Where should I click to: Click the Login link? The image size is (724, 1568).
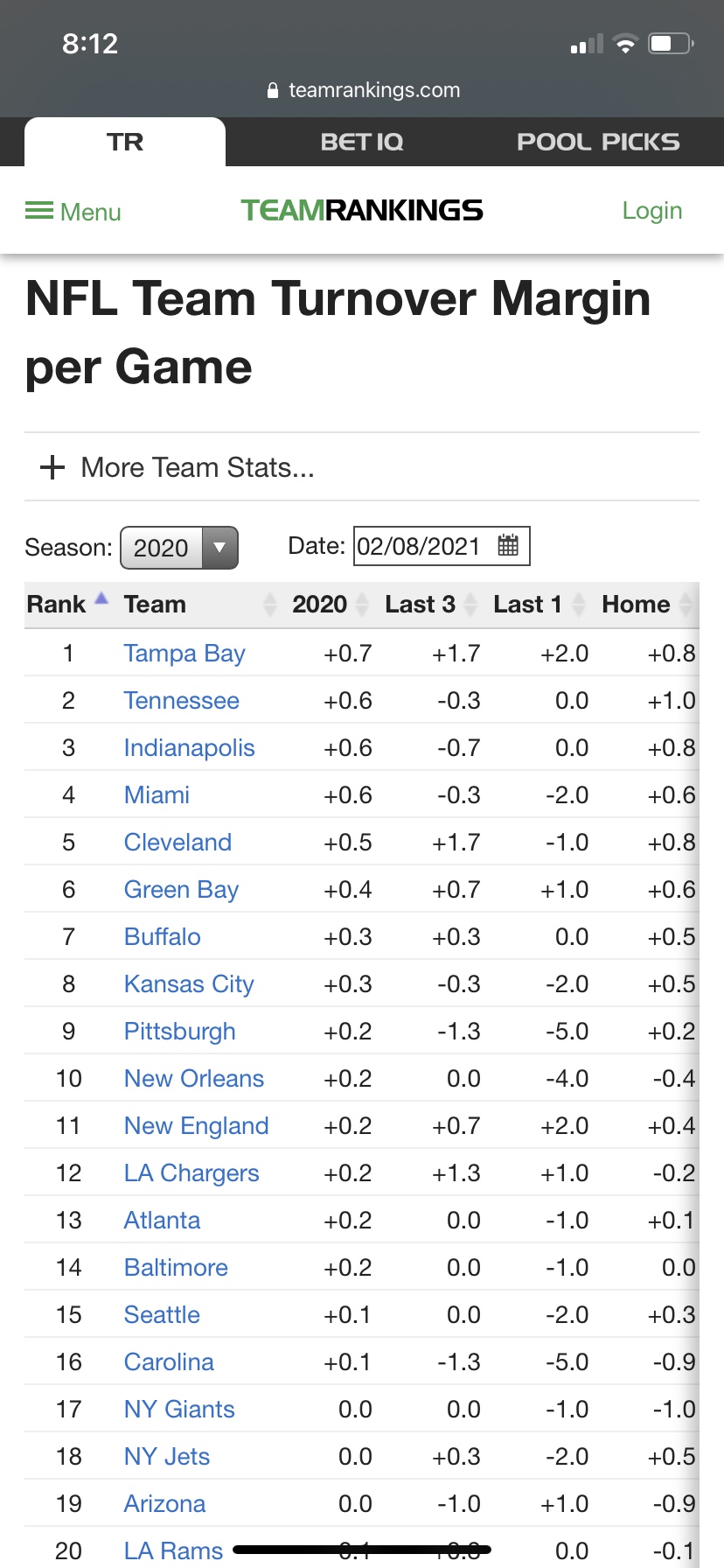651,211
